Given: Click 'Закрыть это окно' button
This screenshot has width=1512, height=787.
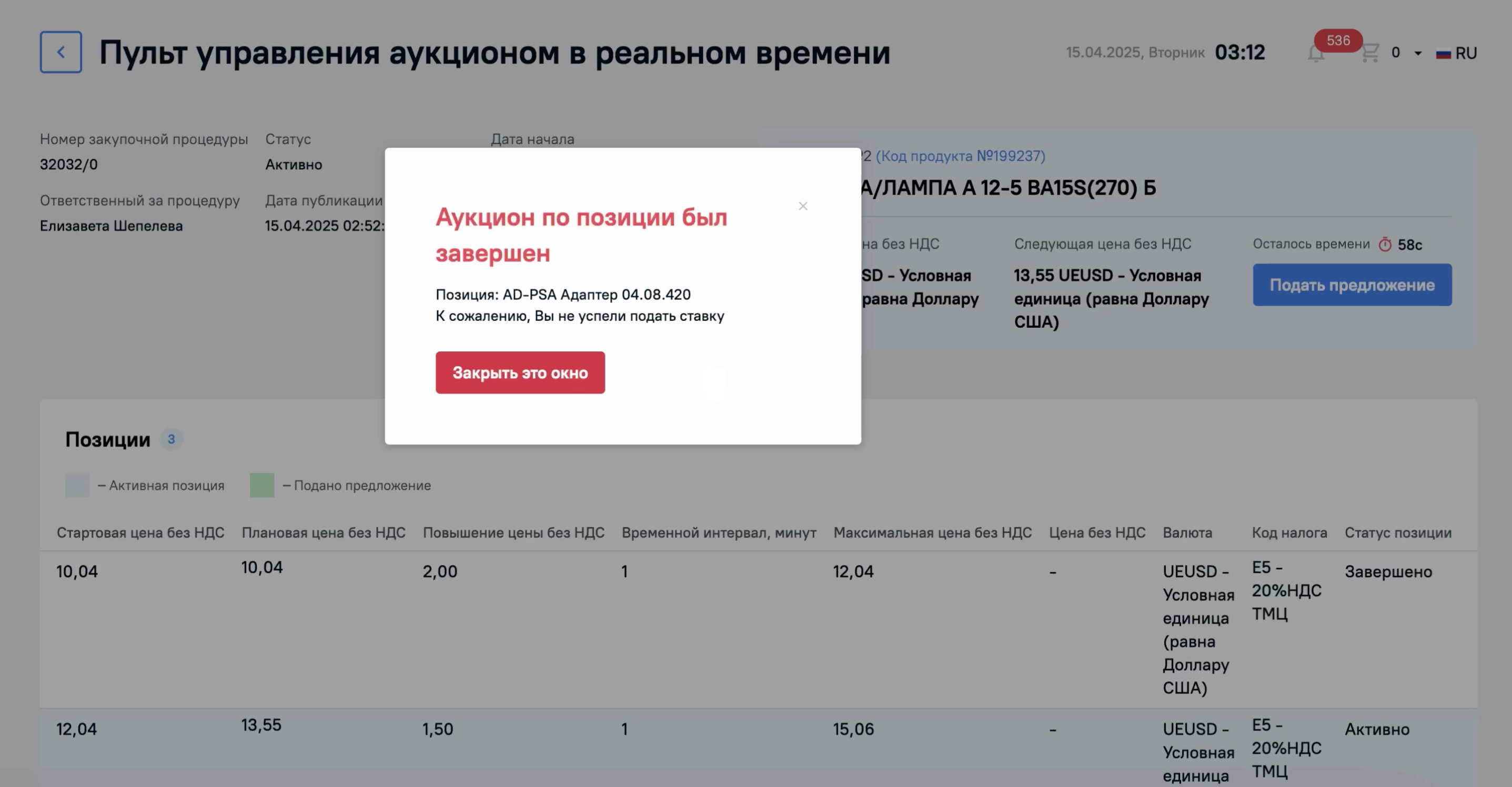Looking at the screenshot, I should tap(520, 372).
